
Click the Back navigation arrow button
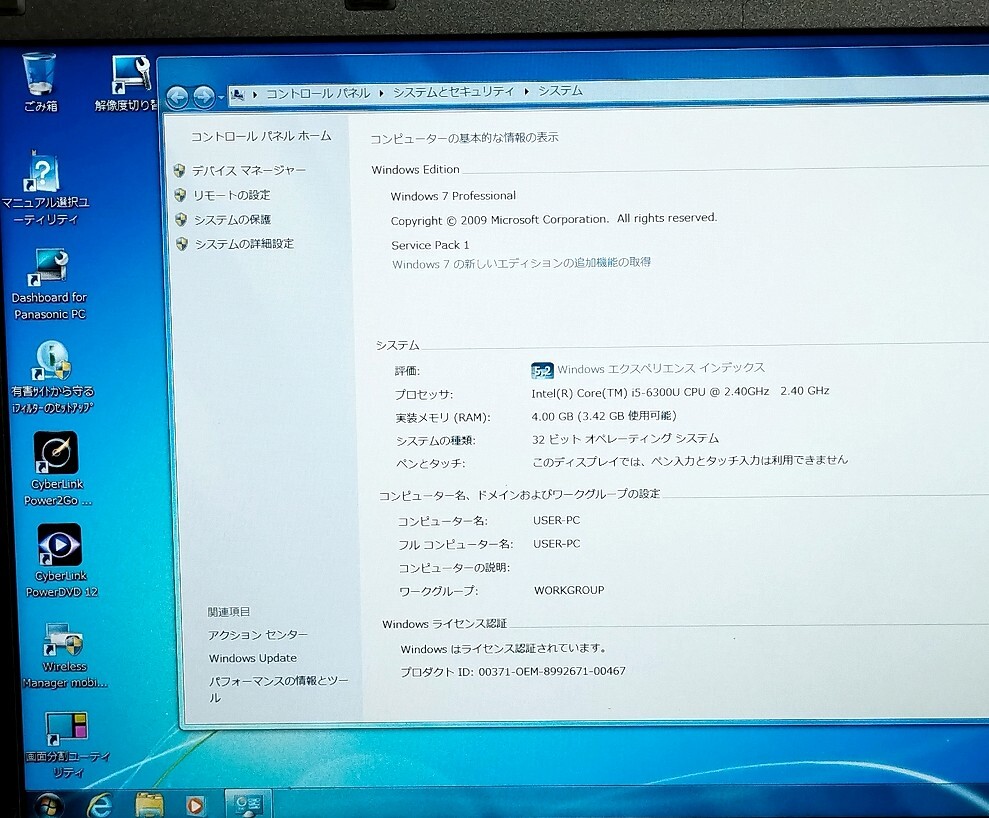pos(178,98)
